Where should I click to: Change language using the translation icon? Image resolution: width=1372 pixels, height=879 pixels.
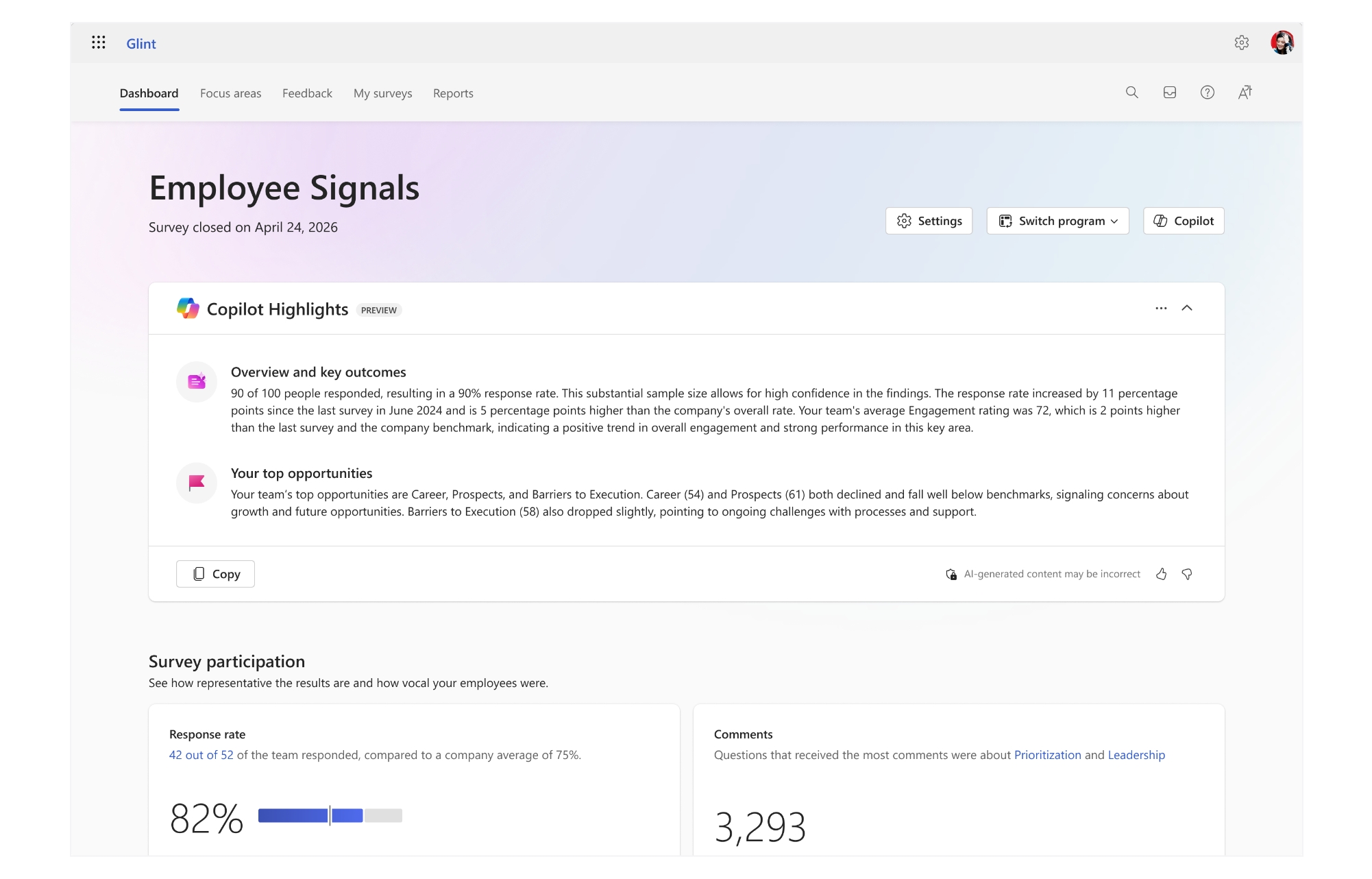click(1246, 93)
